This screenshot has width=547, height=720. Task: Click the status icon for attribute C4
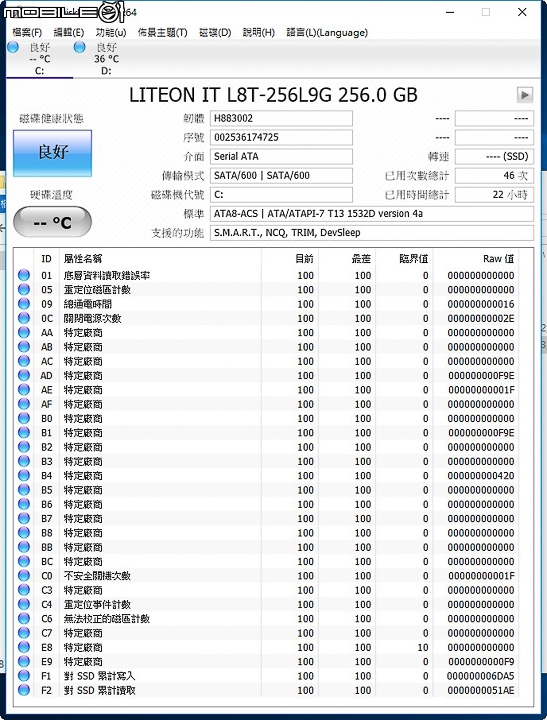pos(24,604)
